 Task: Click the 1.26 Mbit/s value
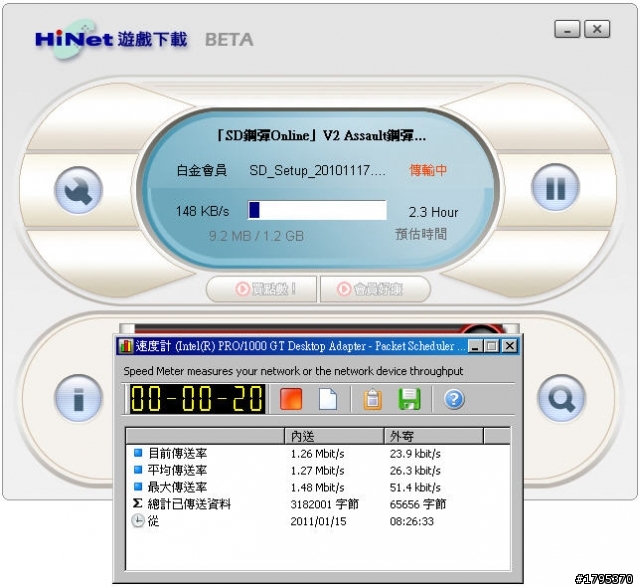317,454
